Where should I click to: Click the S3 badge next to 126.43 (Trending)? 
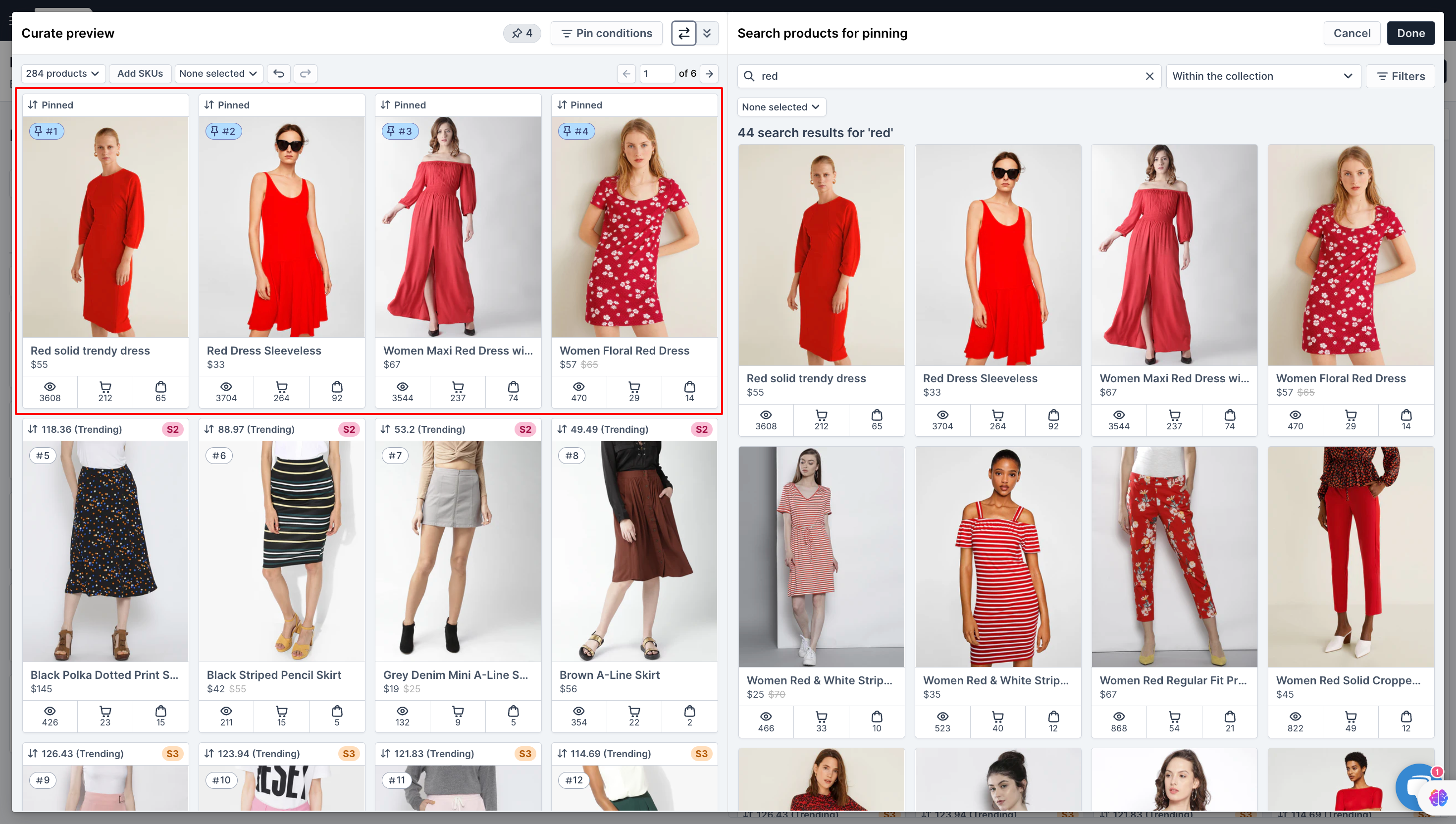point(173,754)
